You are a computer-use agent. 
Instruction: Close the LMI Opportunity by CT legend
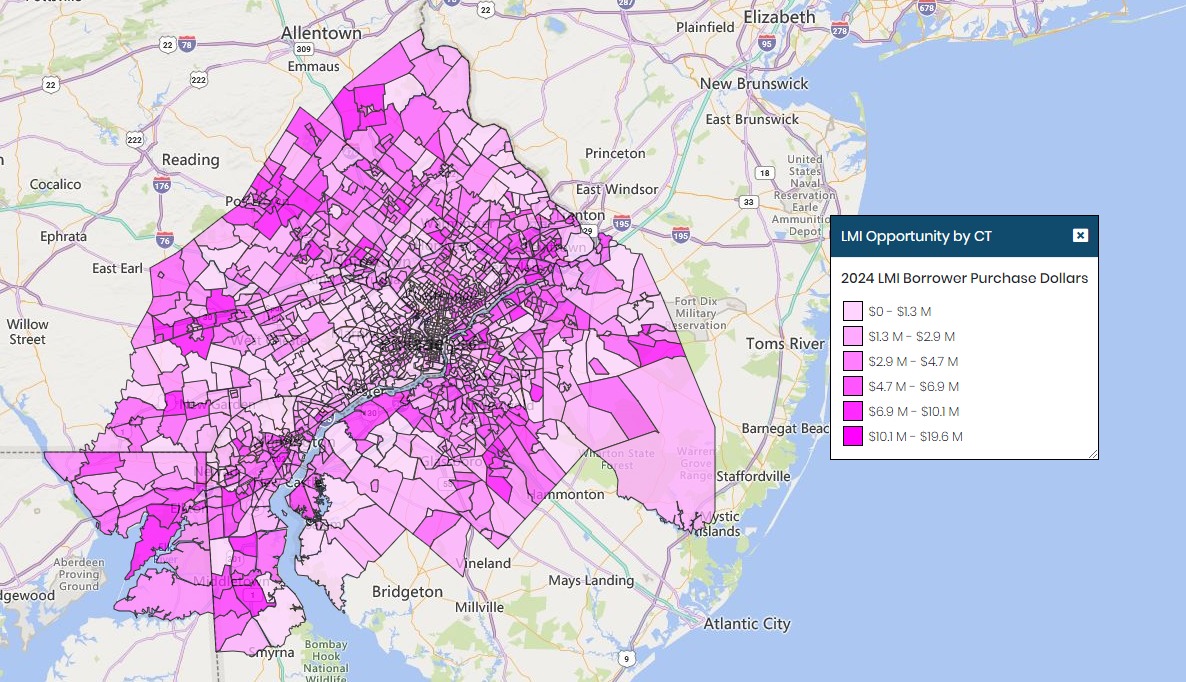[1080, 235]
